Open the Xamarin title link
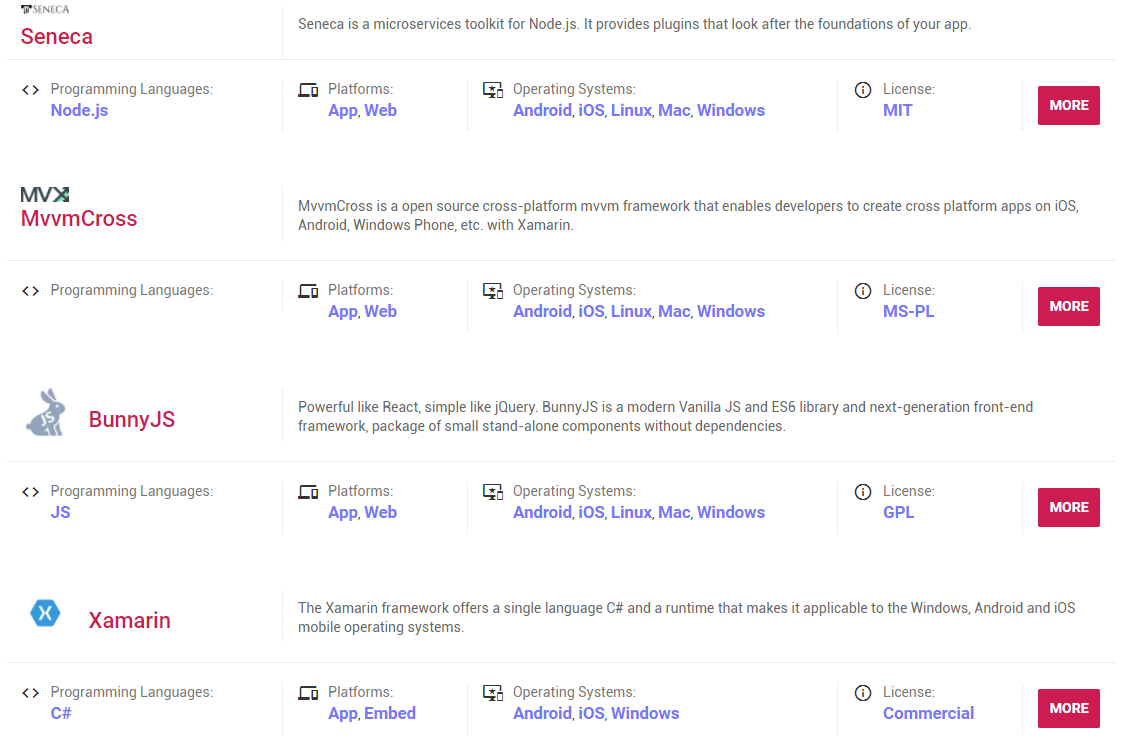The height and width of the screenshot is (753, 1134). pos(129,621)
